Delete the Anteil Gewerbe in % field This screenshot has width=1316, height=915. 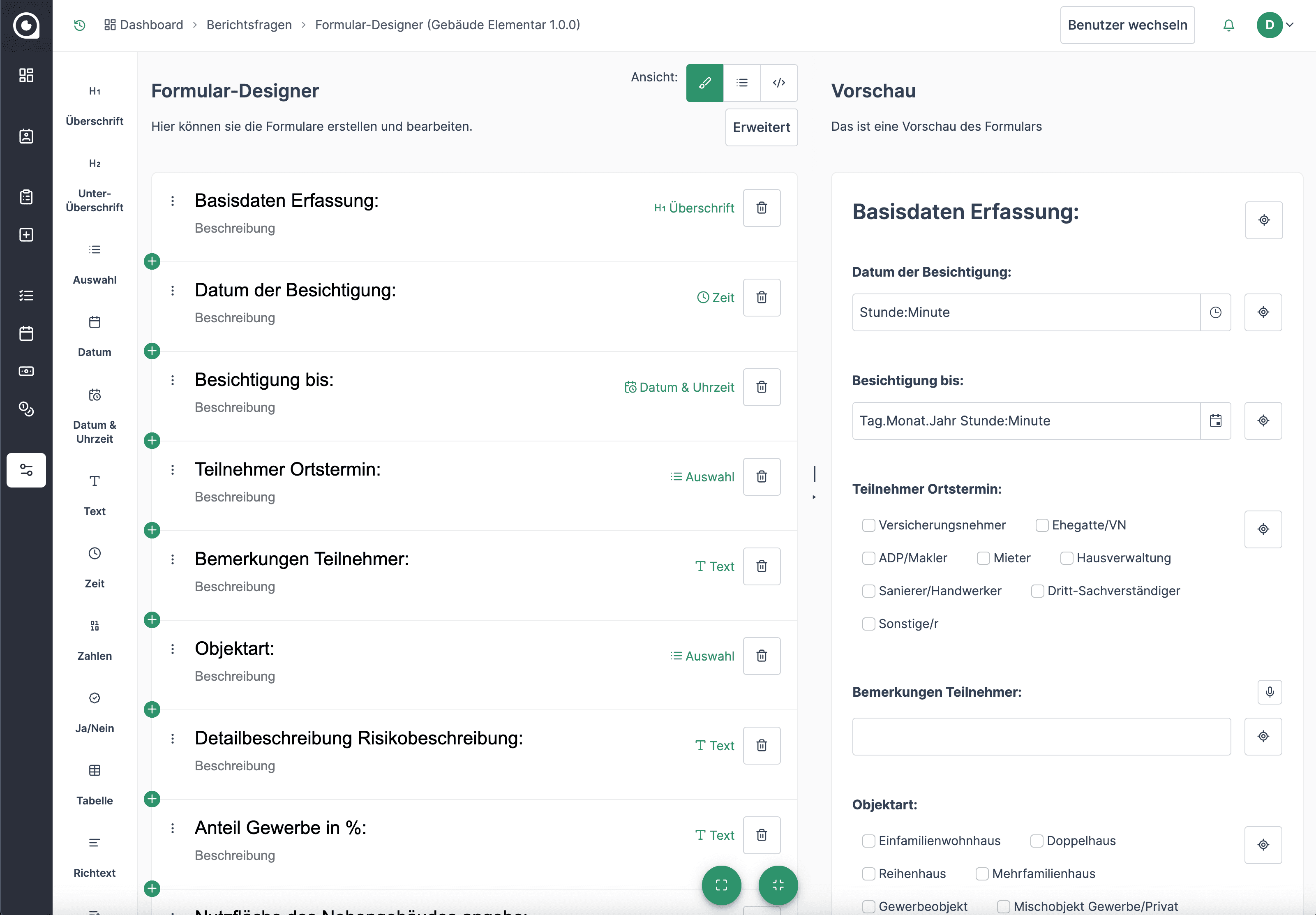point(761,835)
